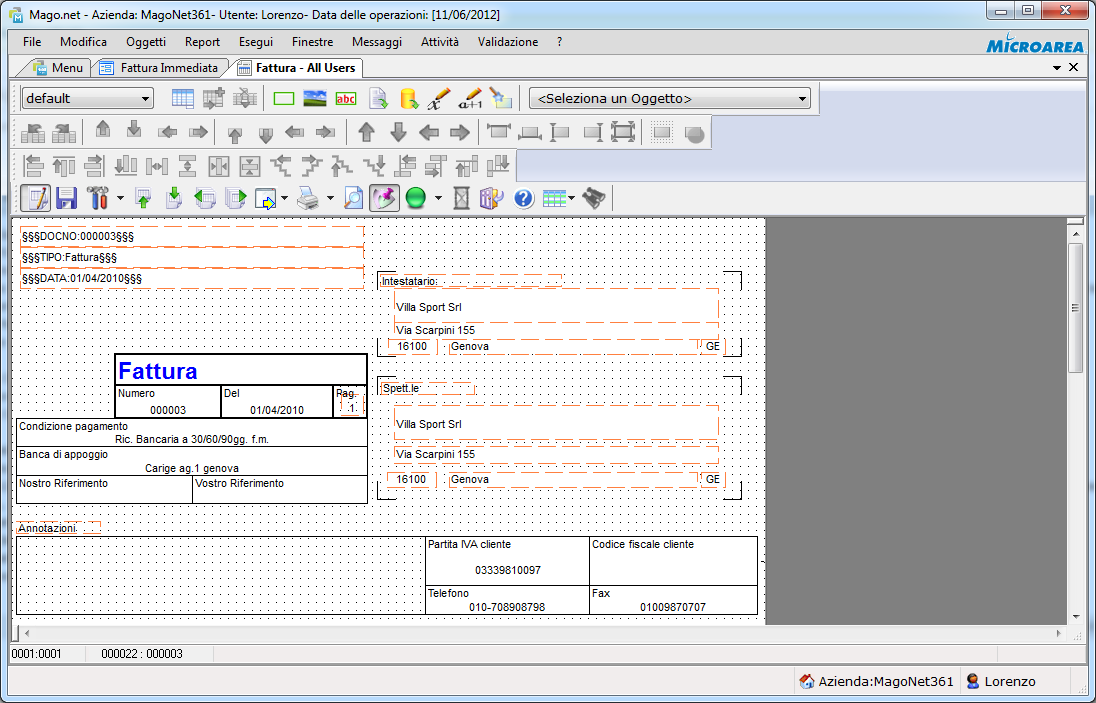
Task: Expand the arrow next to the green circle
Action: tap(438, 198)
